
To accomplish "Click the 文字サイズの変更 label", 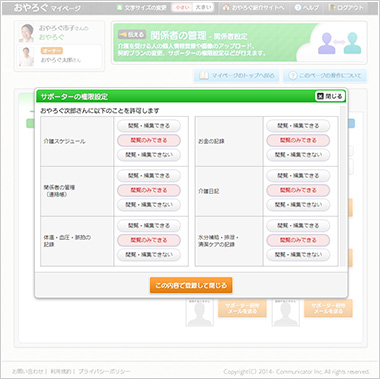I will (x=145, y=7).
